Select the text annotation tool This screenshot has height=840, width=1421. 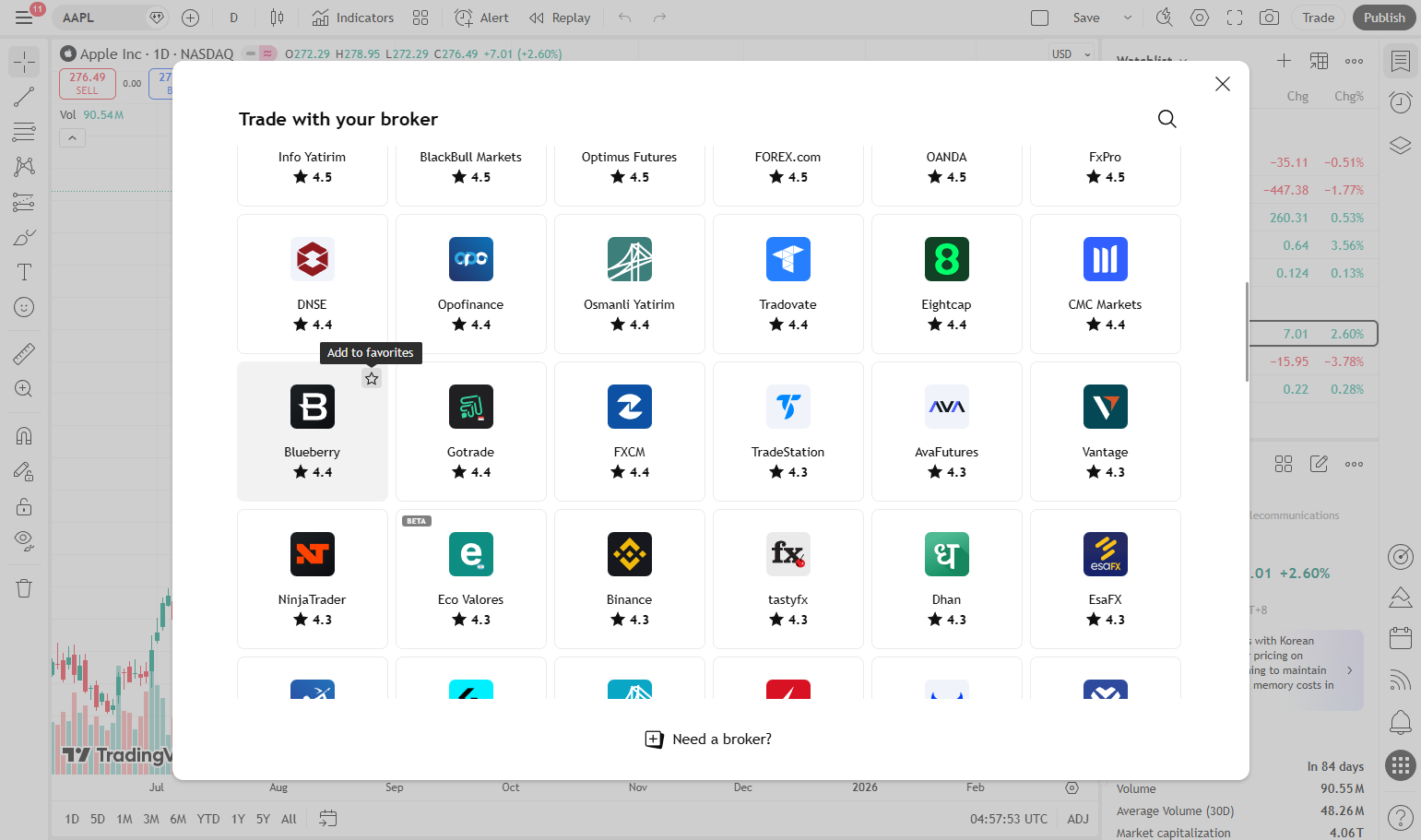[x=24, y=272]
